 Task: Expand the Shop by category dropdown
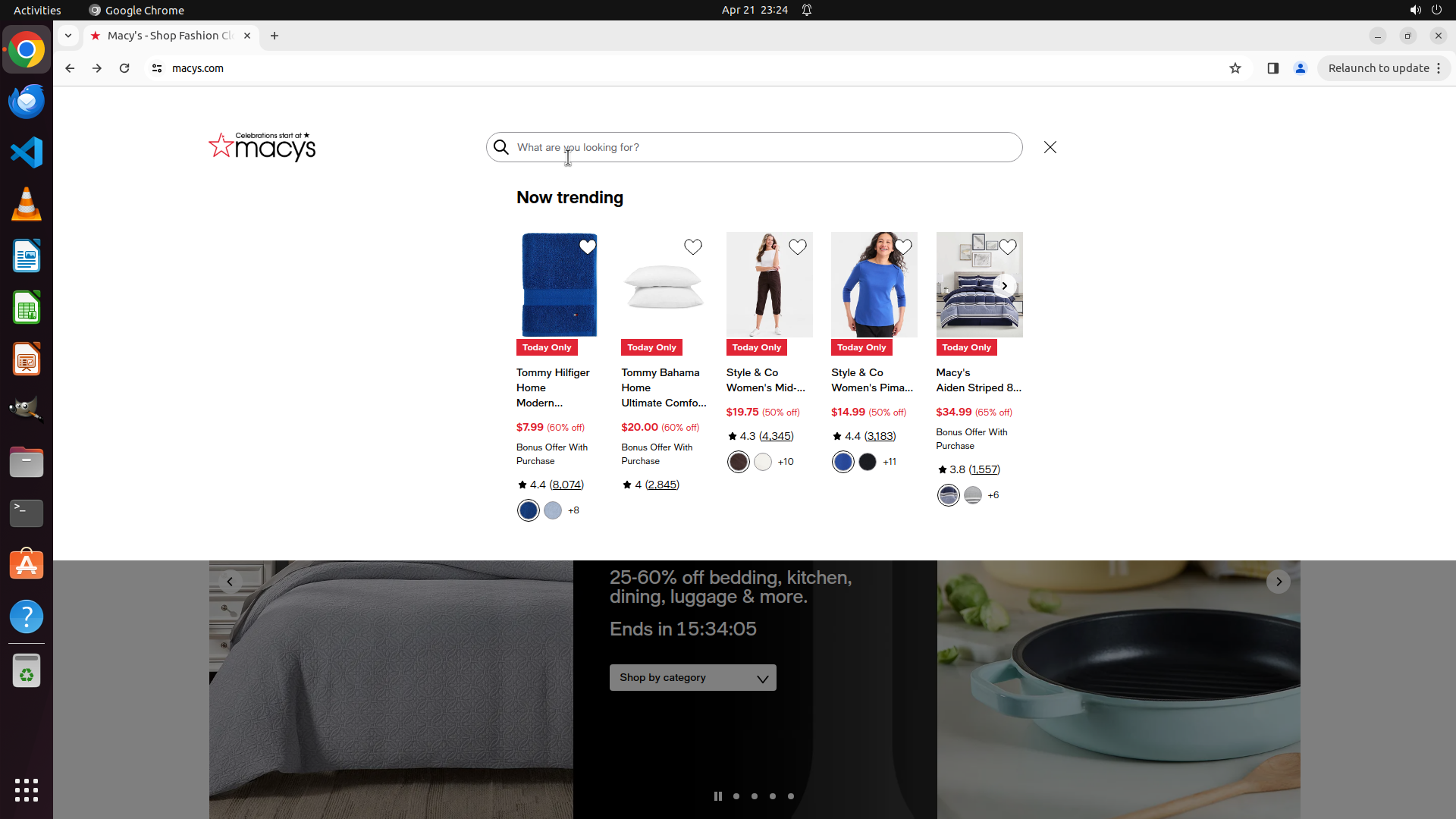click(x=692, y=677)
